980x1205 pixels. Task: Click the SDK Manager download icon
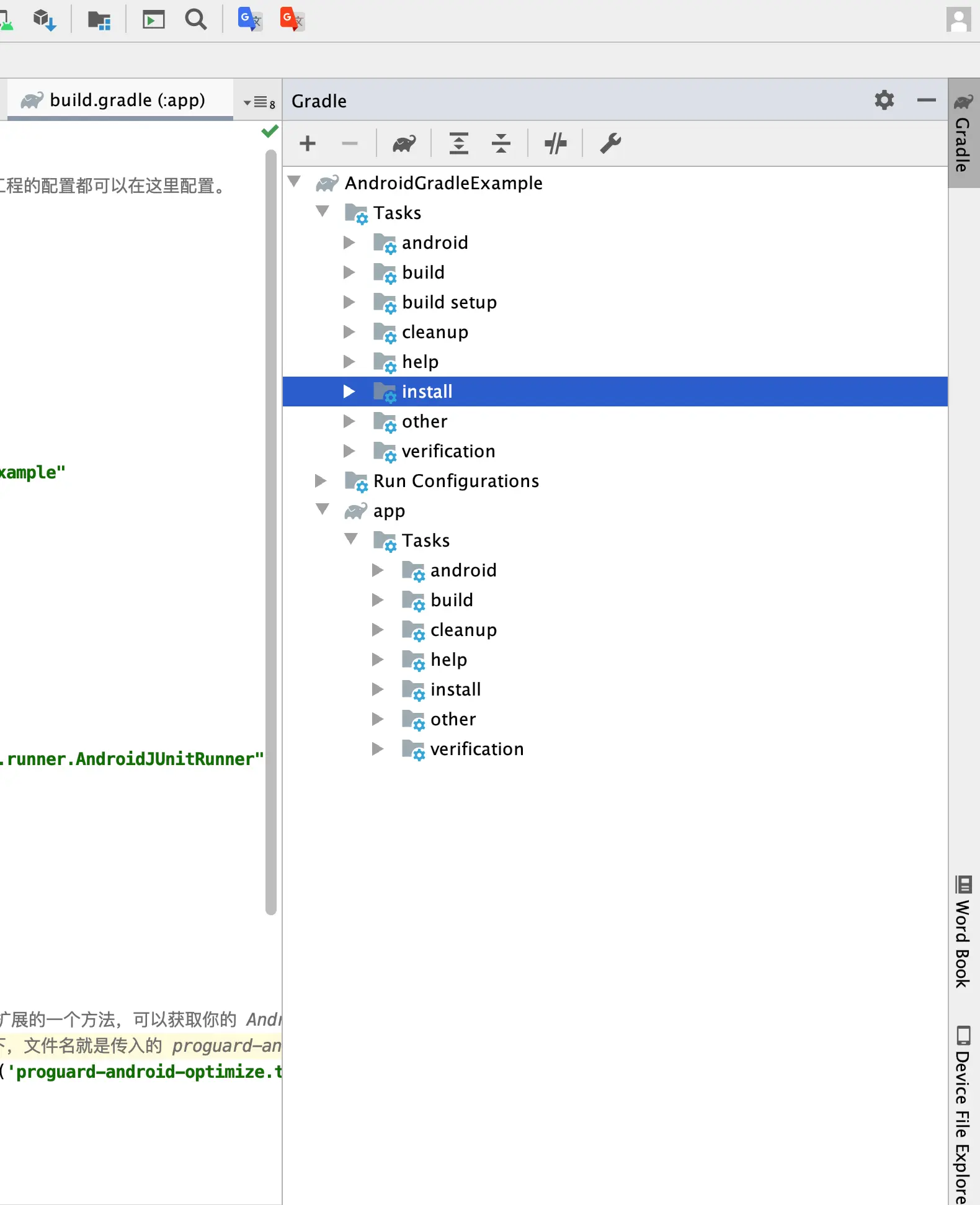click(x=45, y=20)
